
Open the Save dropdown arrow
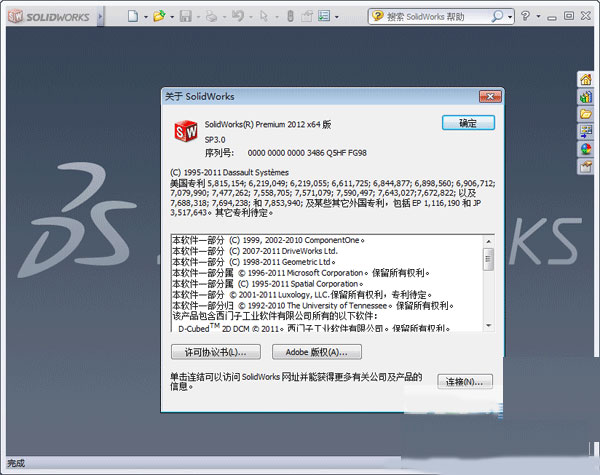click(198, 17)
